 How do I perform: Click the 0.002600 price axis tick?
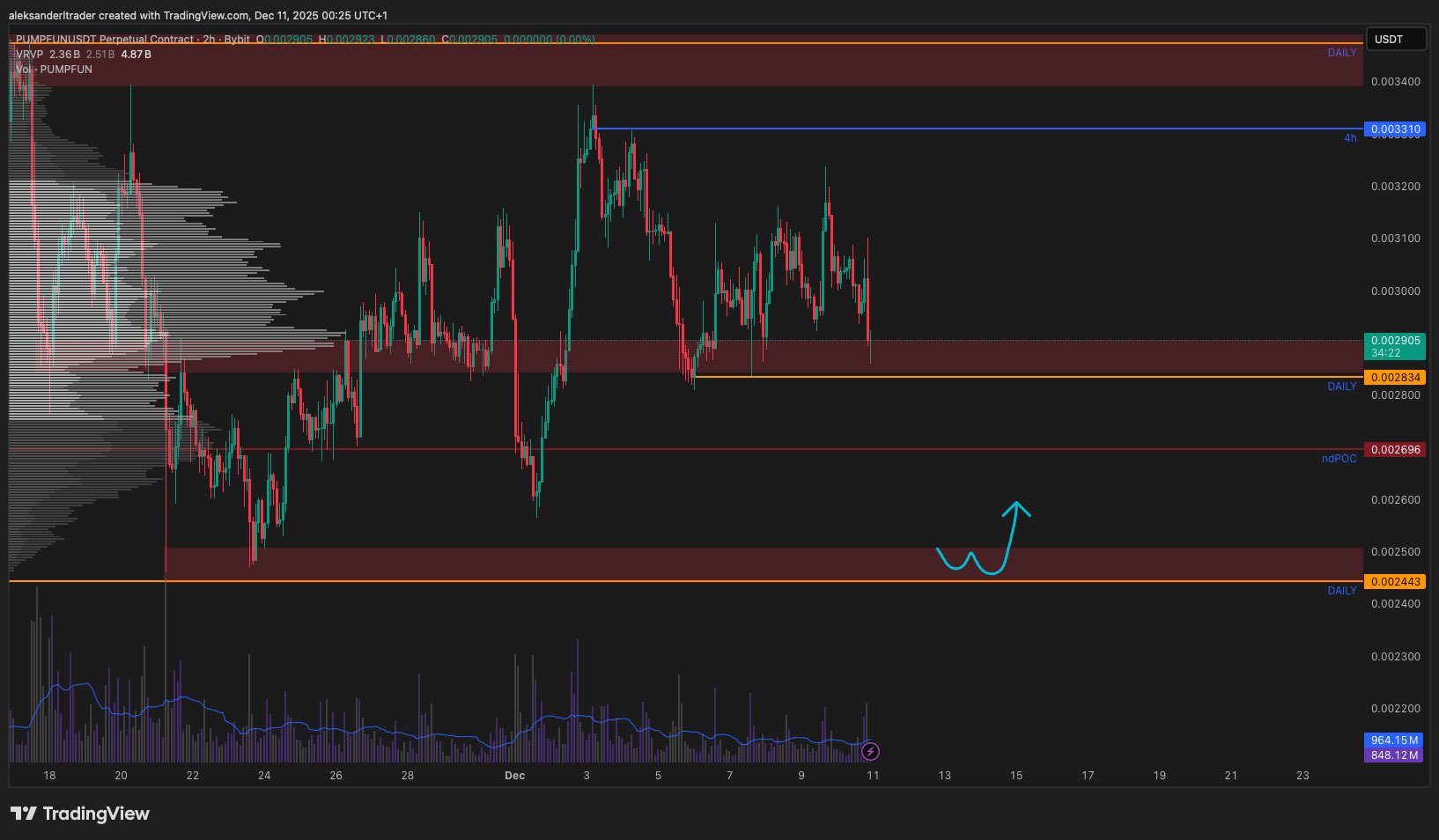1395,500
